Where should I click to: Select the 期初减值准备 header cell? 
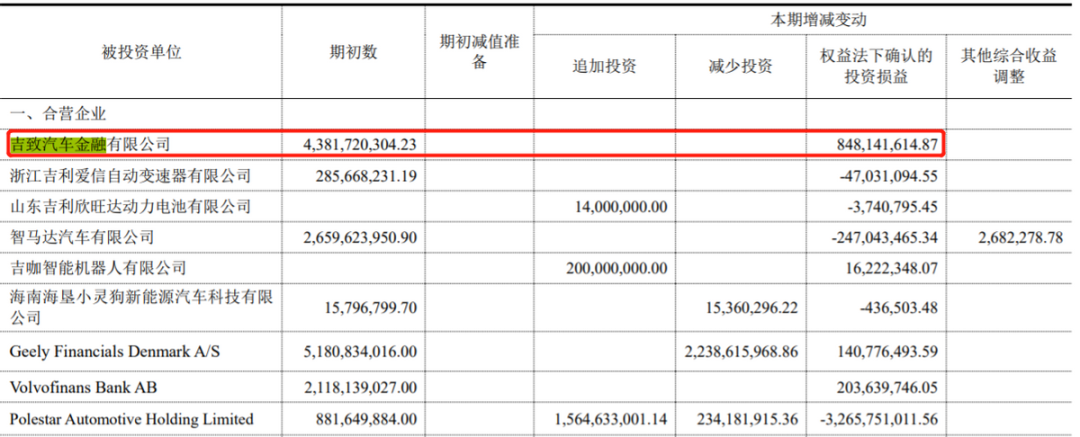[x=479, y=52]
